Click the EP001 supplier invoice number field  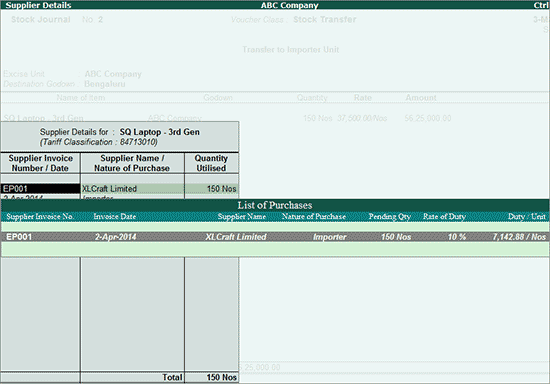pyautogui.click(x=40, y=189)
